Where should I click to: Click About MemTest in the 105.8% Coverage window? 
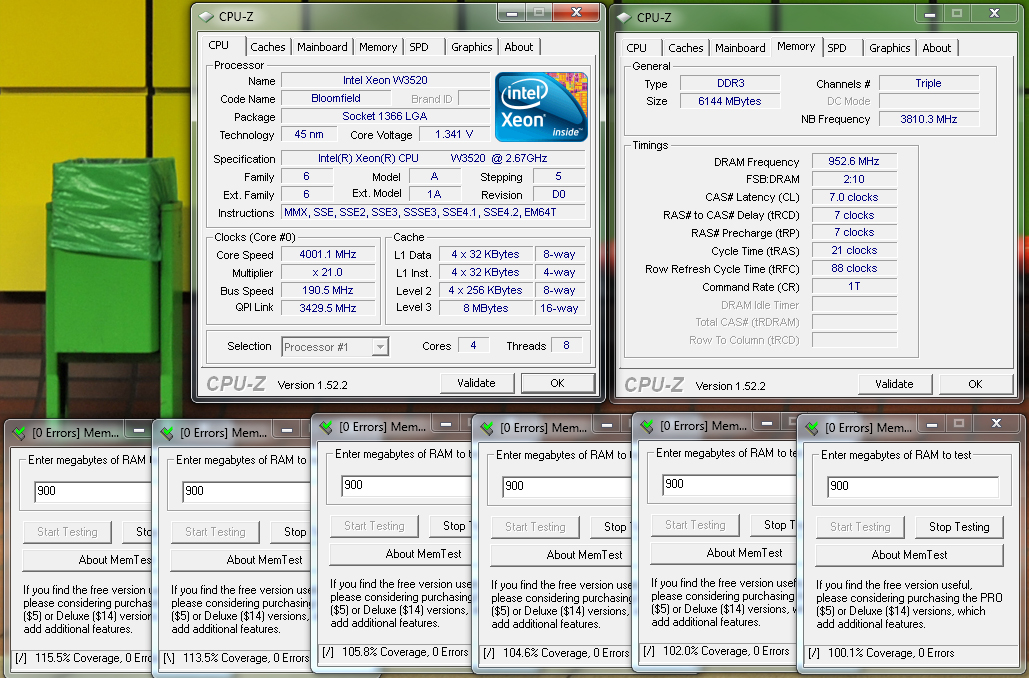(x=400, y=554)
